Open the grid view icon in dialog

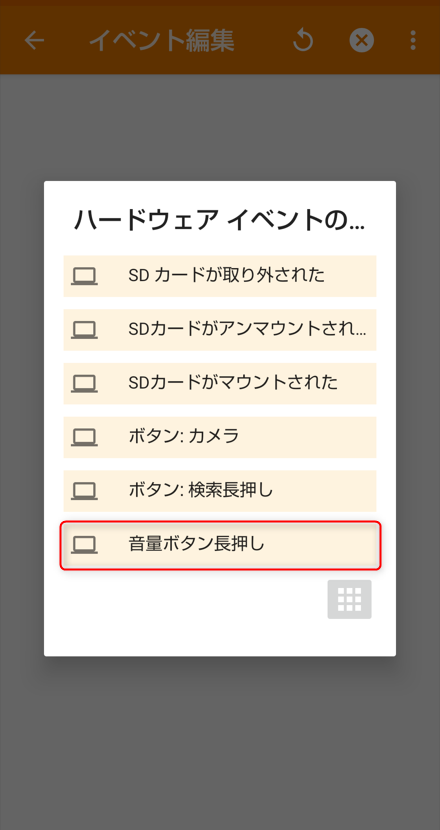349,599
